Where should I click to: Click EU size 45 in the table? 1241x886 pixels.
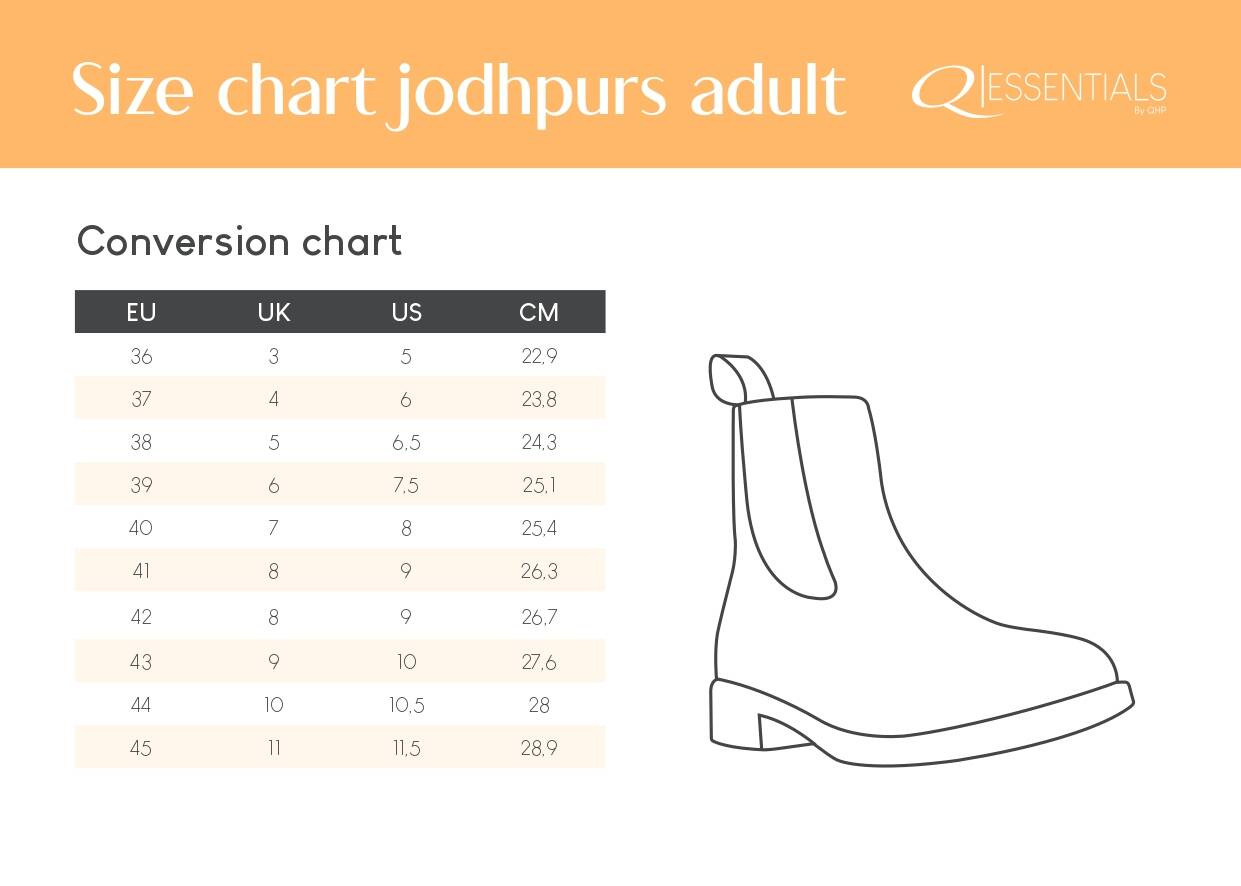click(141, 748)
